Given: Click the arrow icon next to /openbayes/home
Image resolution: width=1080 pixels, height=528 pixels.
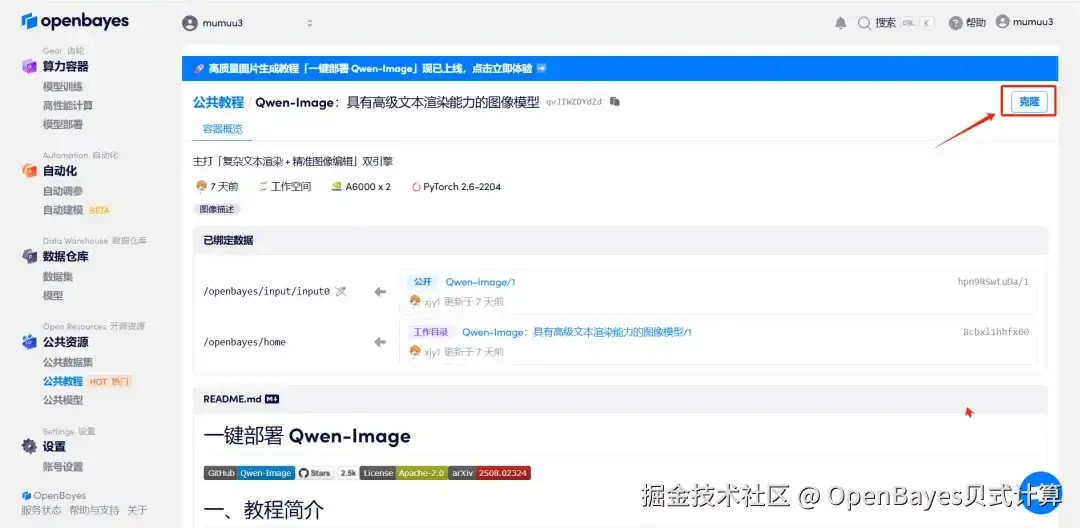Looking at the screenshot, I should coord(380,342).
